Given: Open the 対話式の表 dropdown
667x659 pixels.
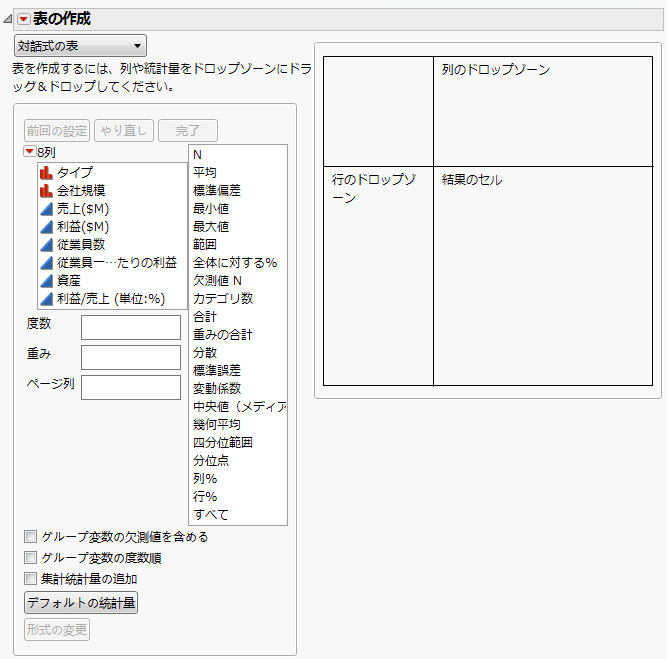Looking at the screenshot, I should tap(80, 46).
